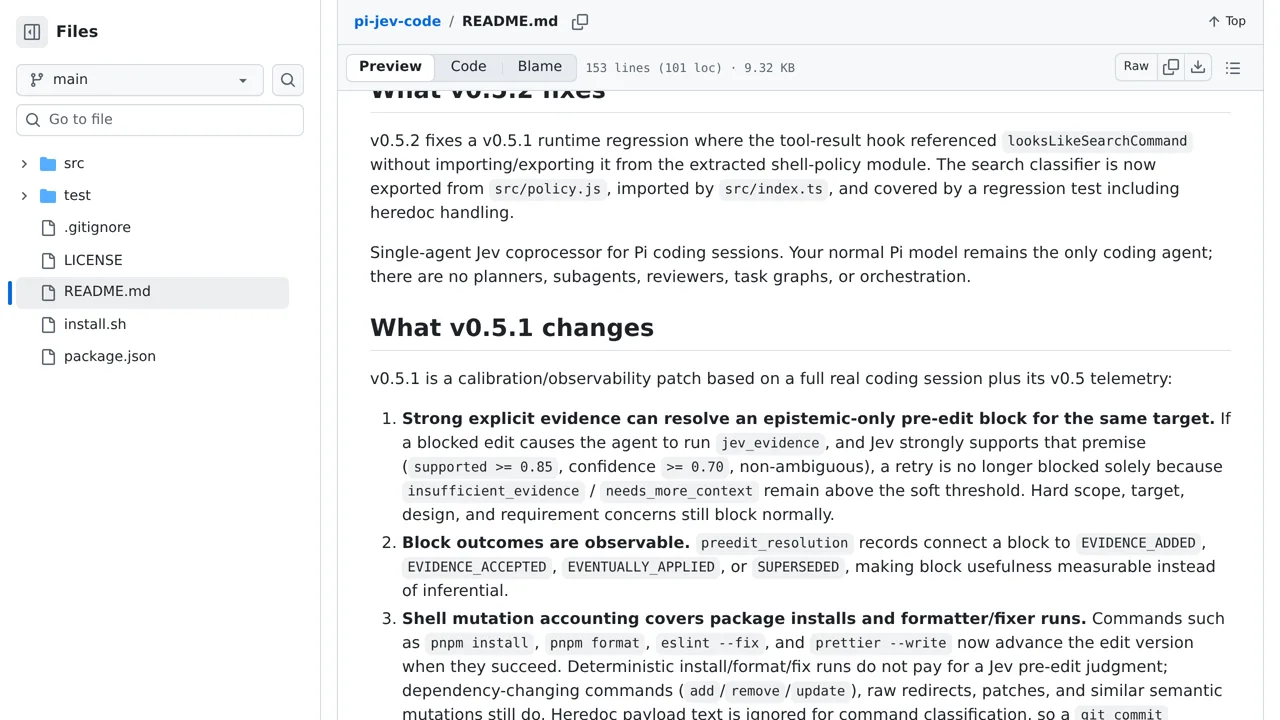Click the search files magnifier icon
The height and width of the screenshot is (720, 1280).
point(288,80)
